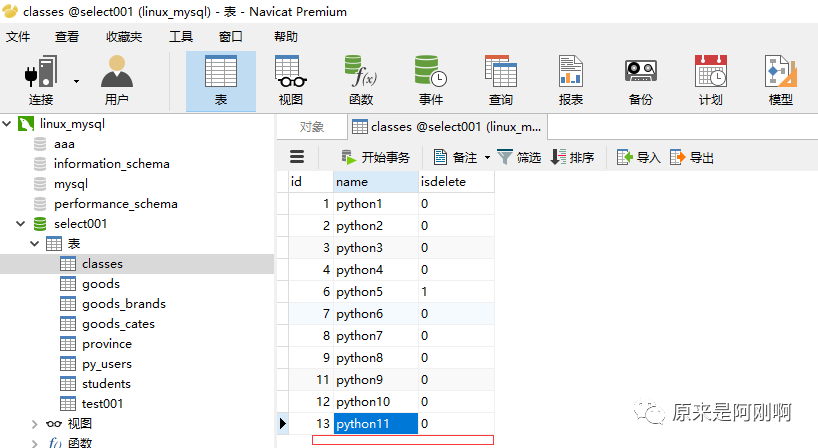The height and width of the screenshot is (448, 818).
Task: Collapse the 表 tables node
Action: pyautogui.click(x=34, y=244)
